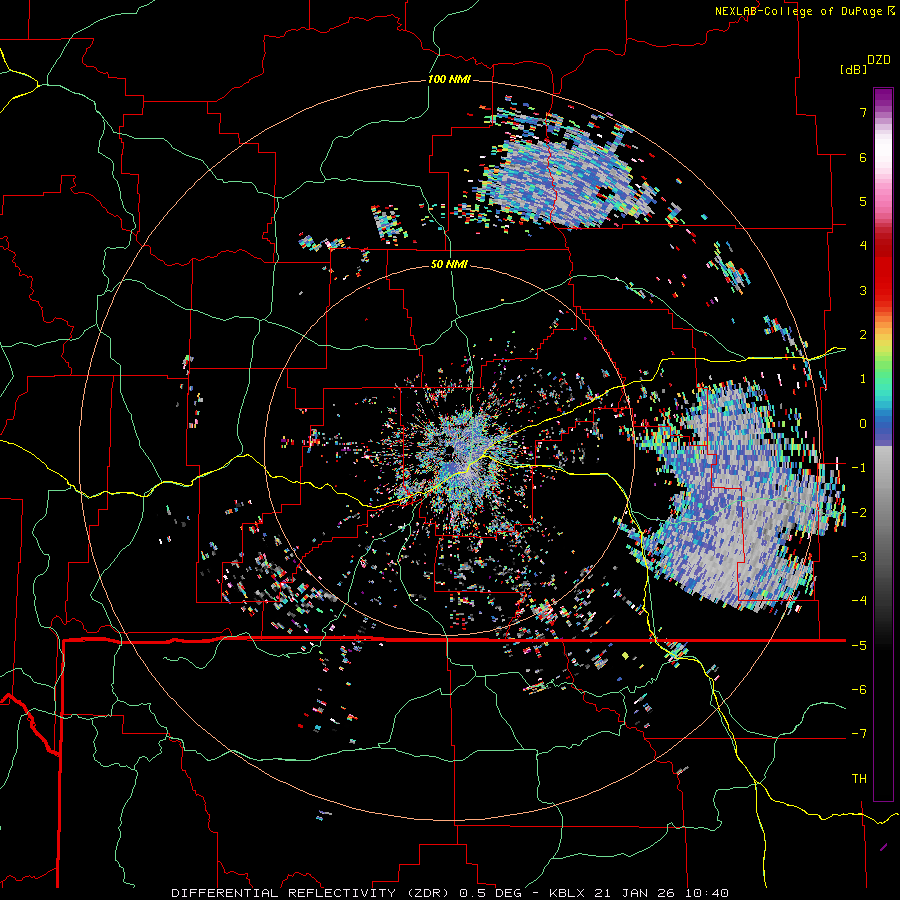Click the DZD legend title

click(879, 60)
